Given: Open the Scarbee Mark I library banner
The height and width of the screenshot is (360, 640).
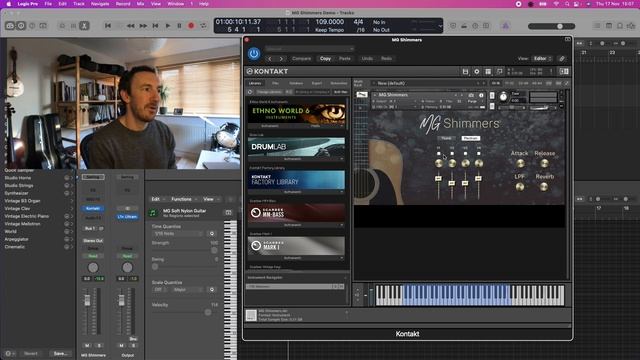Looking at the screenshot, I should [296, 246].
